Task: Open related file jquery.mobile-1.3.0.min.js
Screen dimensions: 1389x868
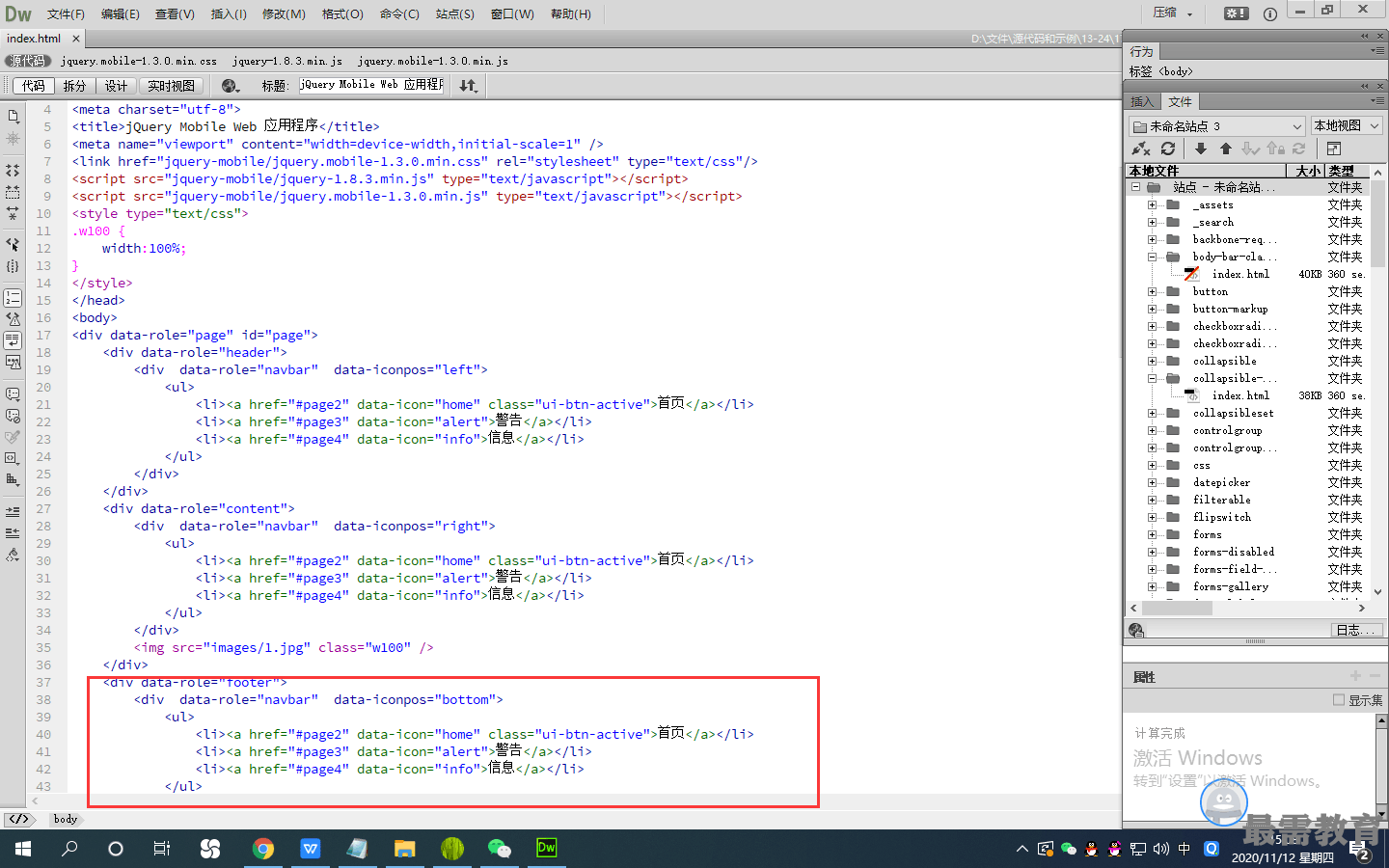Action: (x=433, y=61)
